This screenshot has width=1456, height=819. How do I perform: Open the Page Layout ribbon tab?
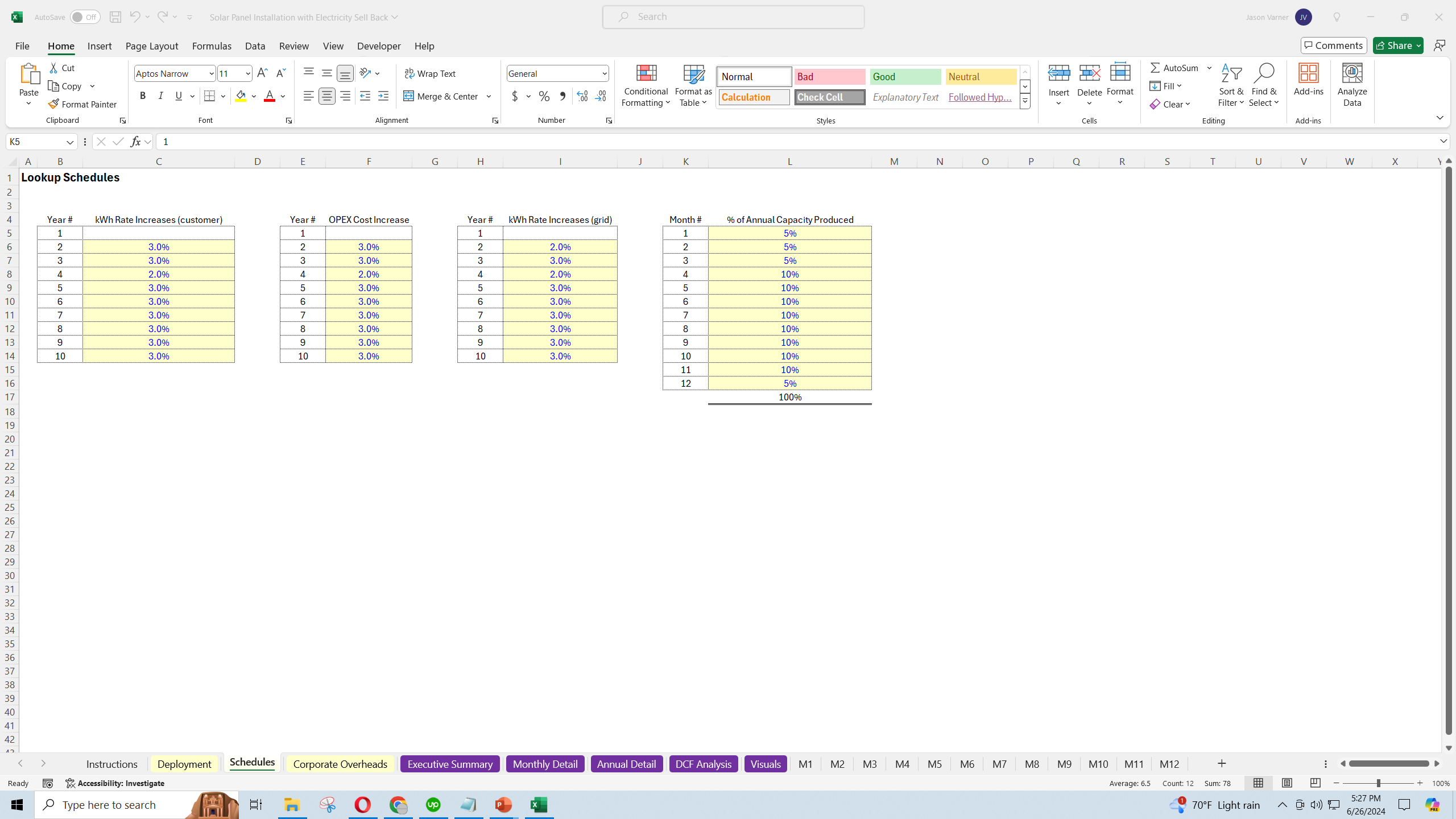click(x=152, y=46)
